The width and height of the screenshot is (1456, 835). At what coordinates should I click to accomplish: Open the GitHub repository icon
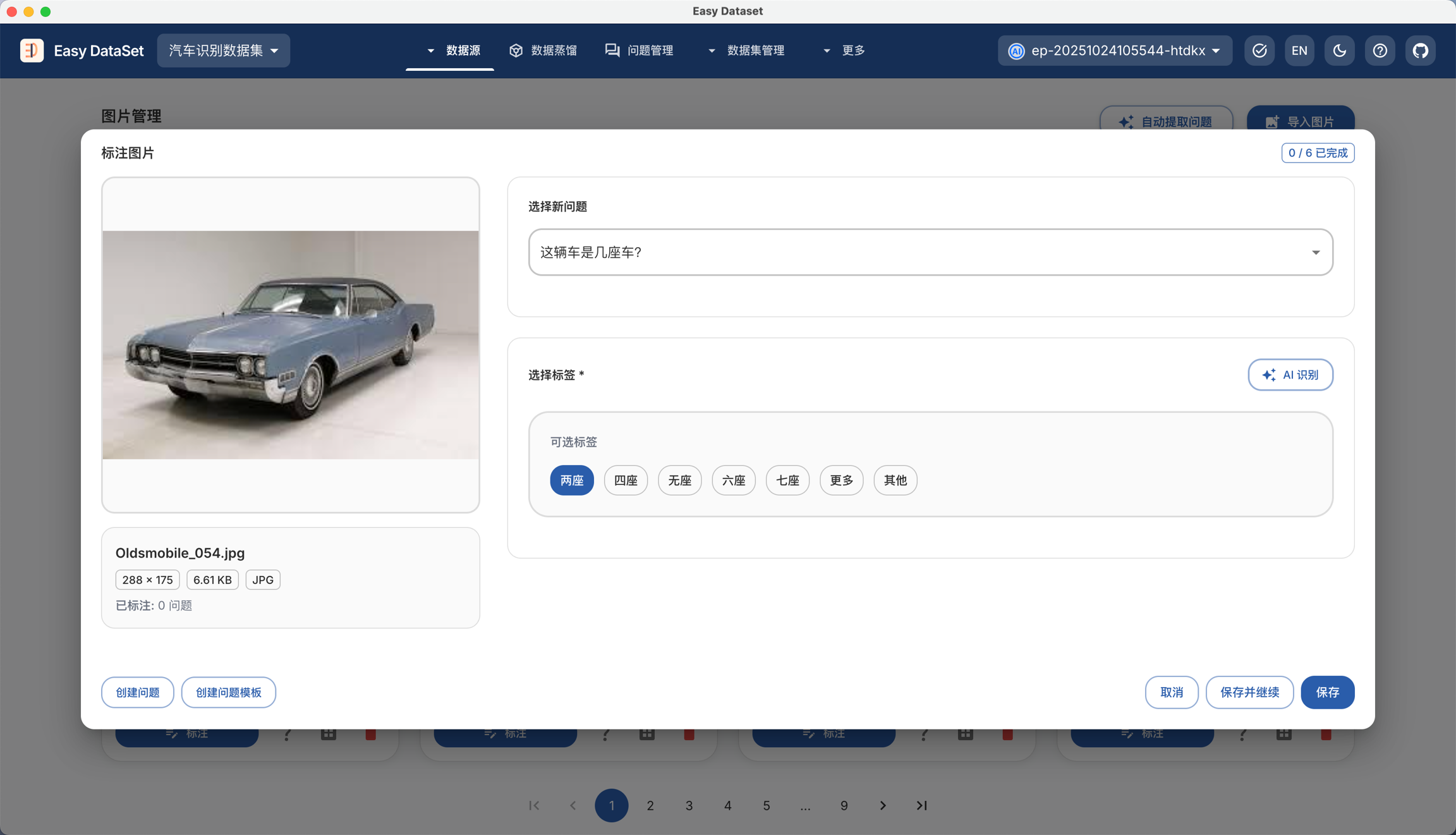(x=1420, y=51)
